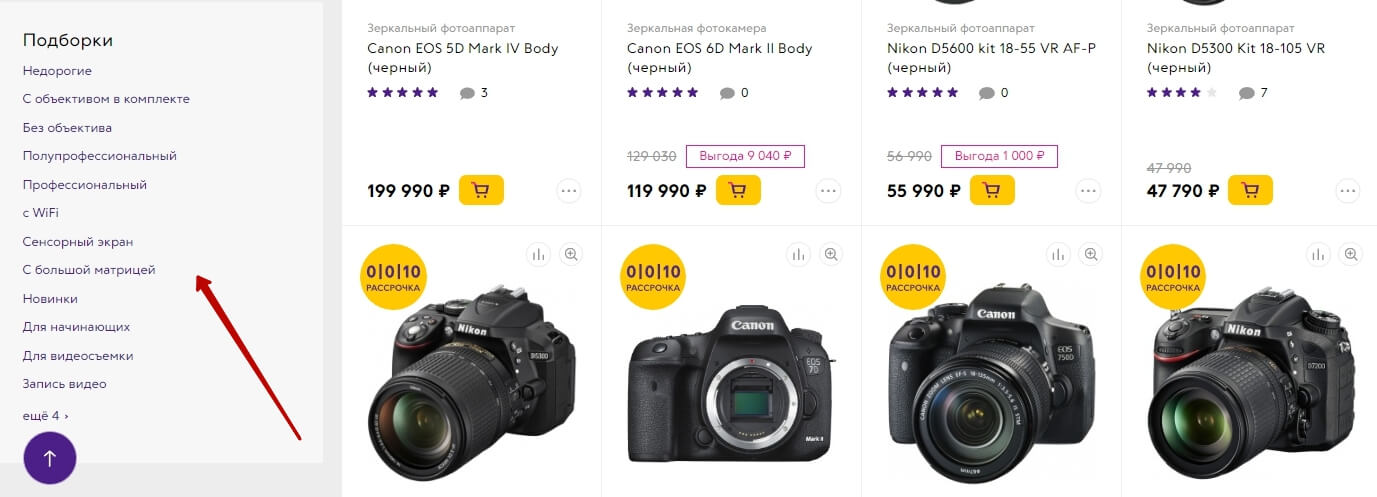Open Canon EOS 5D Mark IV Body product page

(x=463, y=58)
